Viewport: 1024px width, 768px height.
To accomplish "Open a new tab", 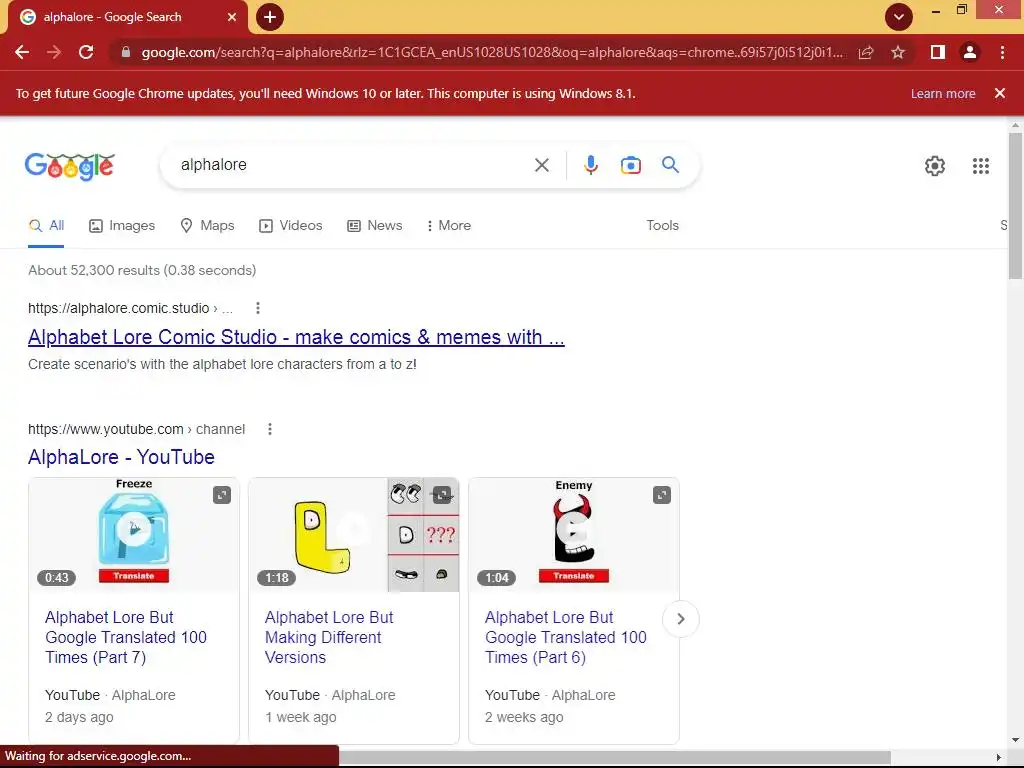I will [x=270, y=17].
